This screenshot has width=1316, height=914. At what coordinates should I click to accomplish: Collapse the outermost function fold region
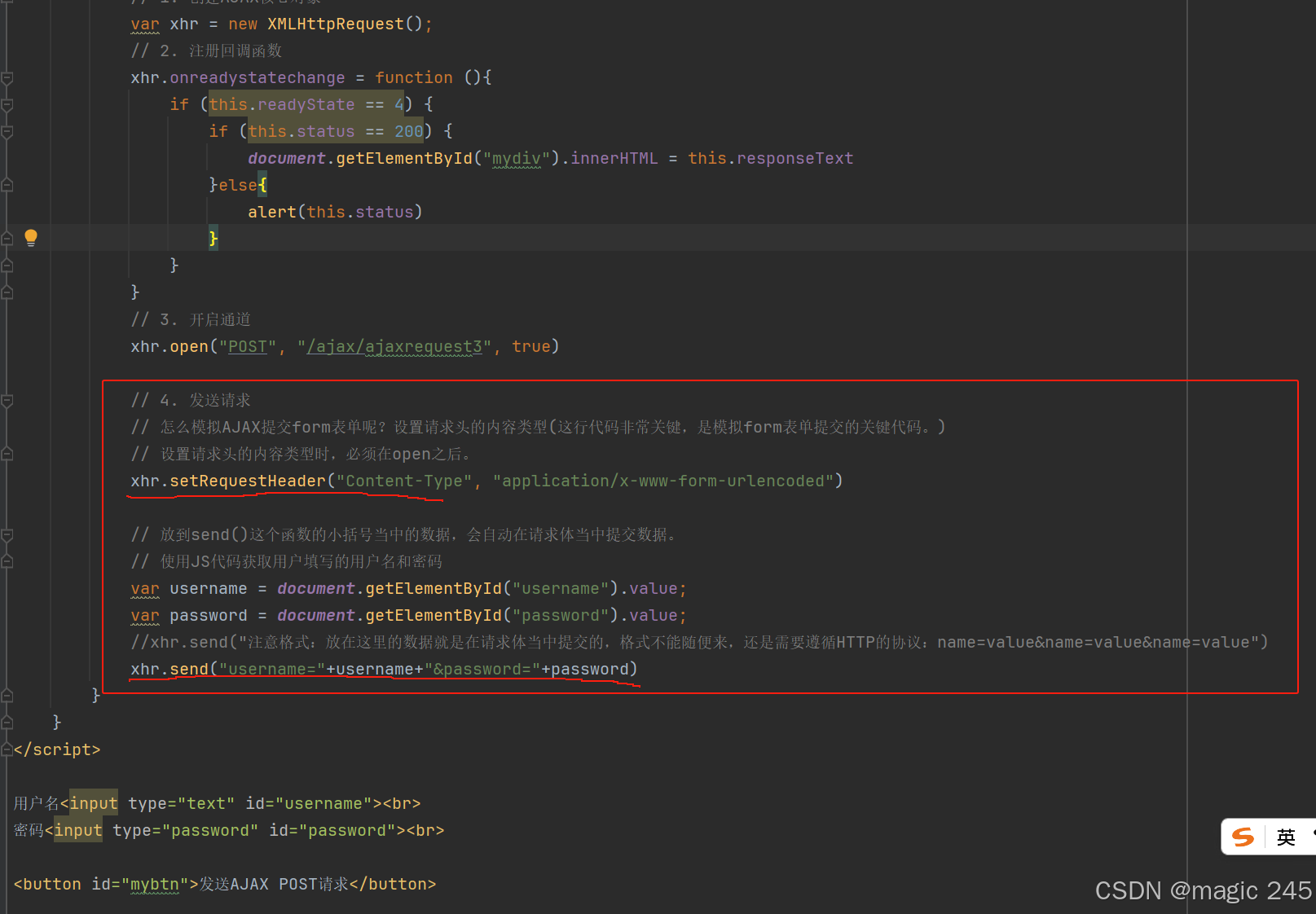(7, 722)
